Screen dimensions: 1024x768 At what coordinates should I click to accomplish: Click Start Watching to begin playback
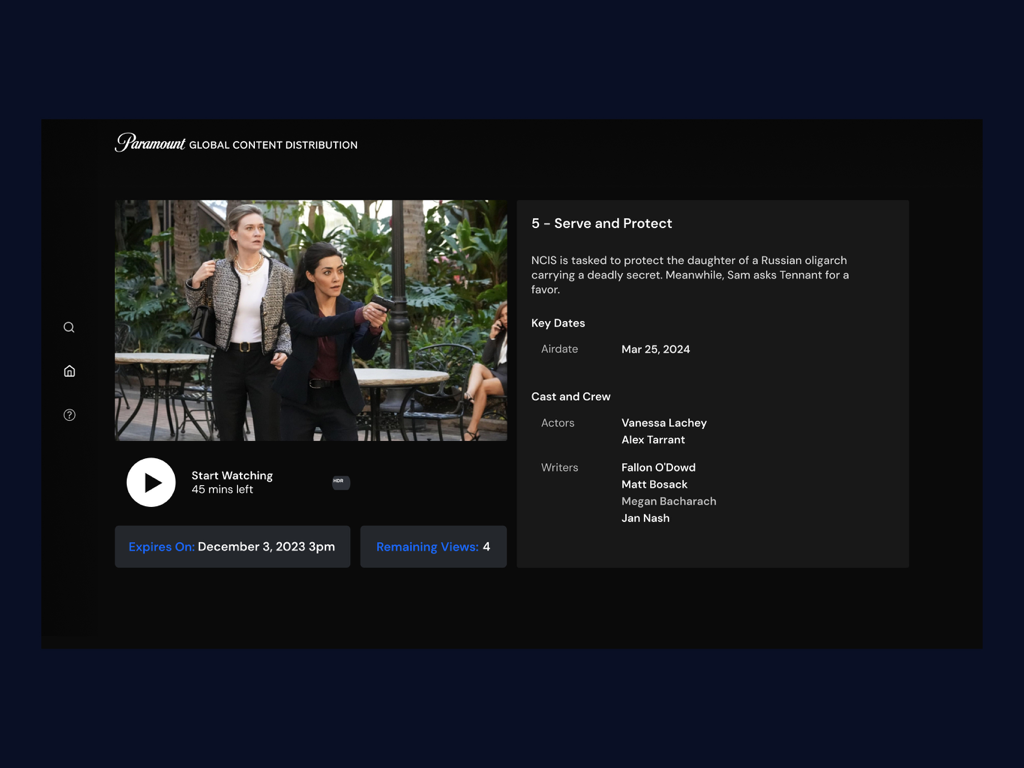coord(230,475)
